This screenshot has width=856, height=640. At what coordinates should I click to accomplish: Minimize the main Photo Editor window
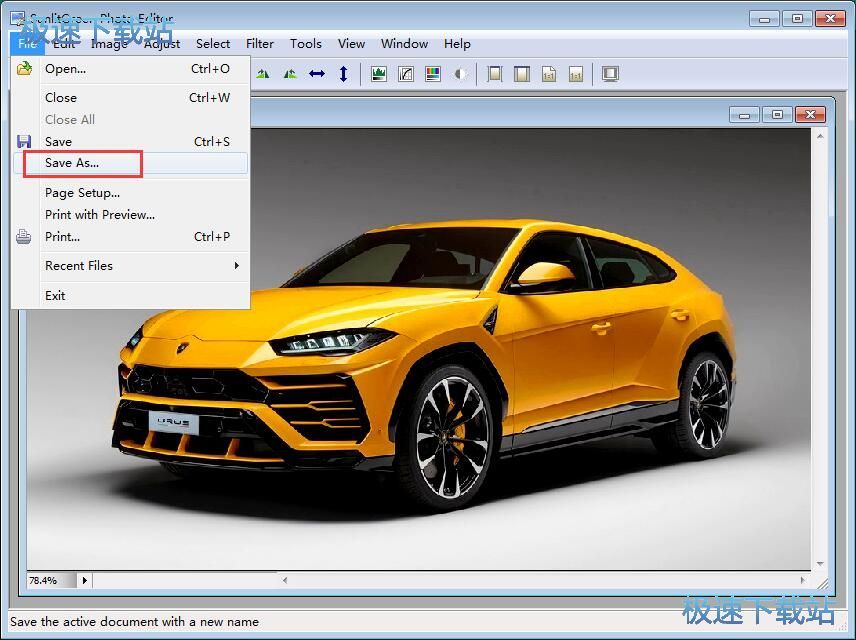coord(764,19)
